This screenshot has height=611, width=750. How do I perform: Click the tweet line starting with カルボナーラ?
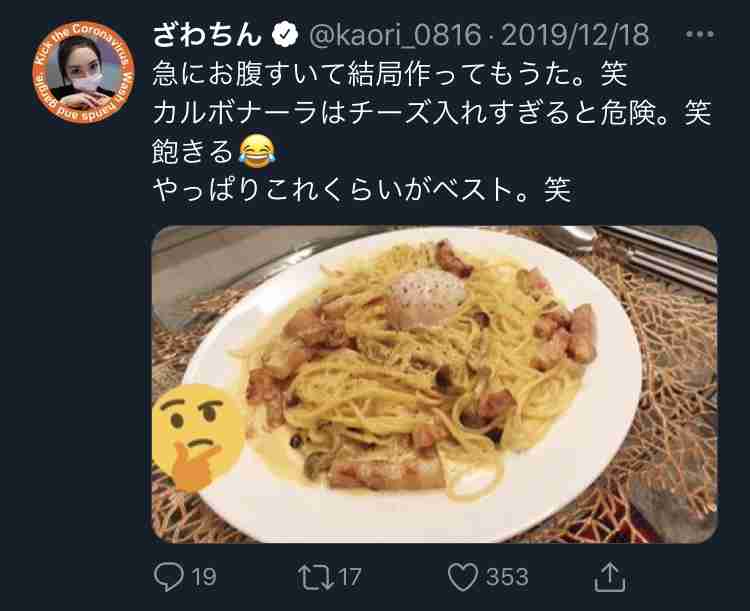[x=432, y=112]
